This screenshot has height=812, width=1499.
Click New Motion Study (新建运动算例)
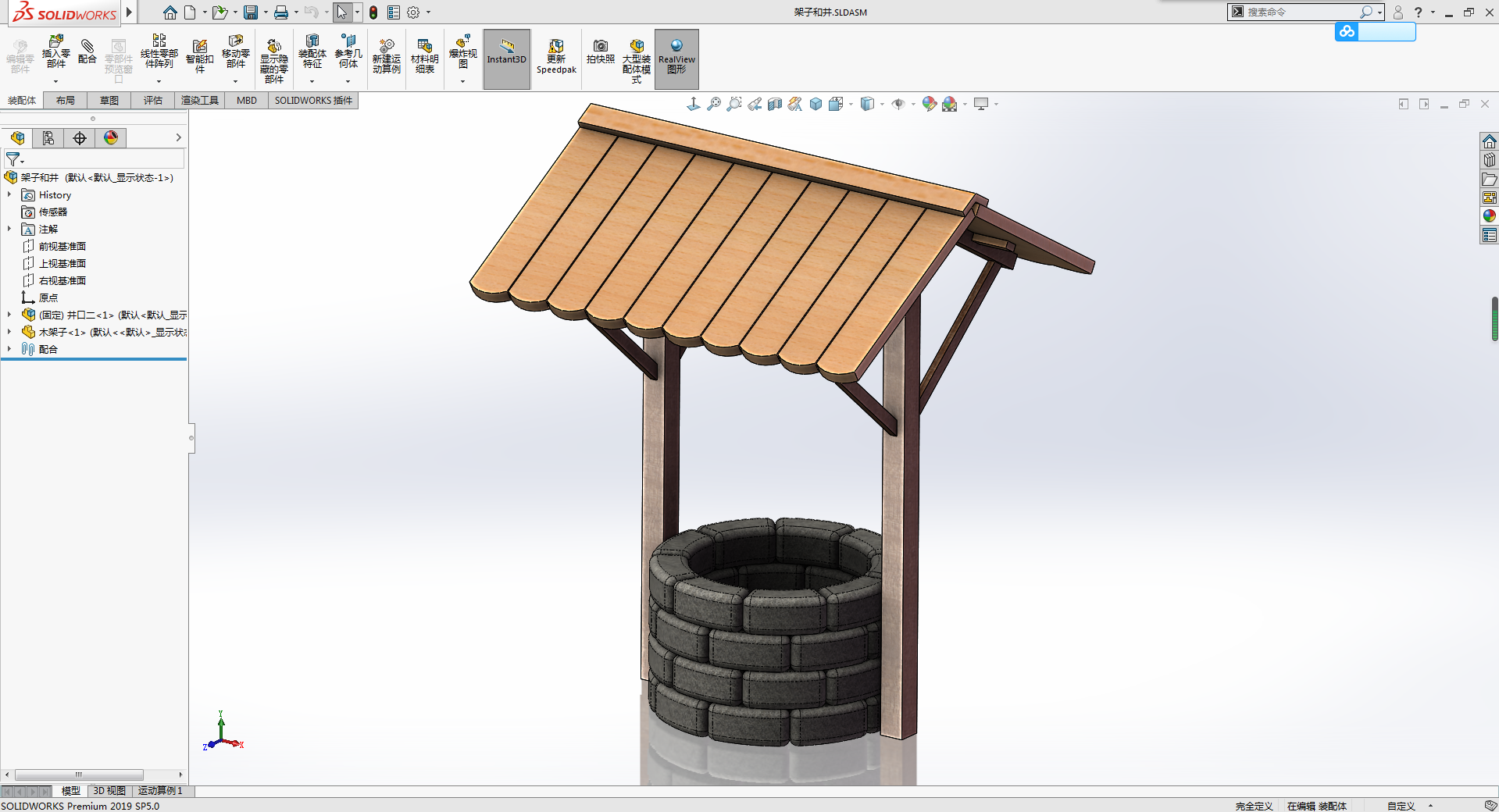point(387,56)
